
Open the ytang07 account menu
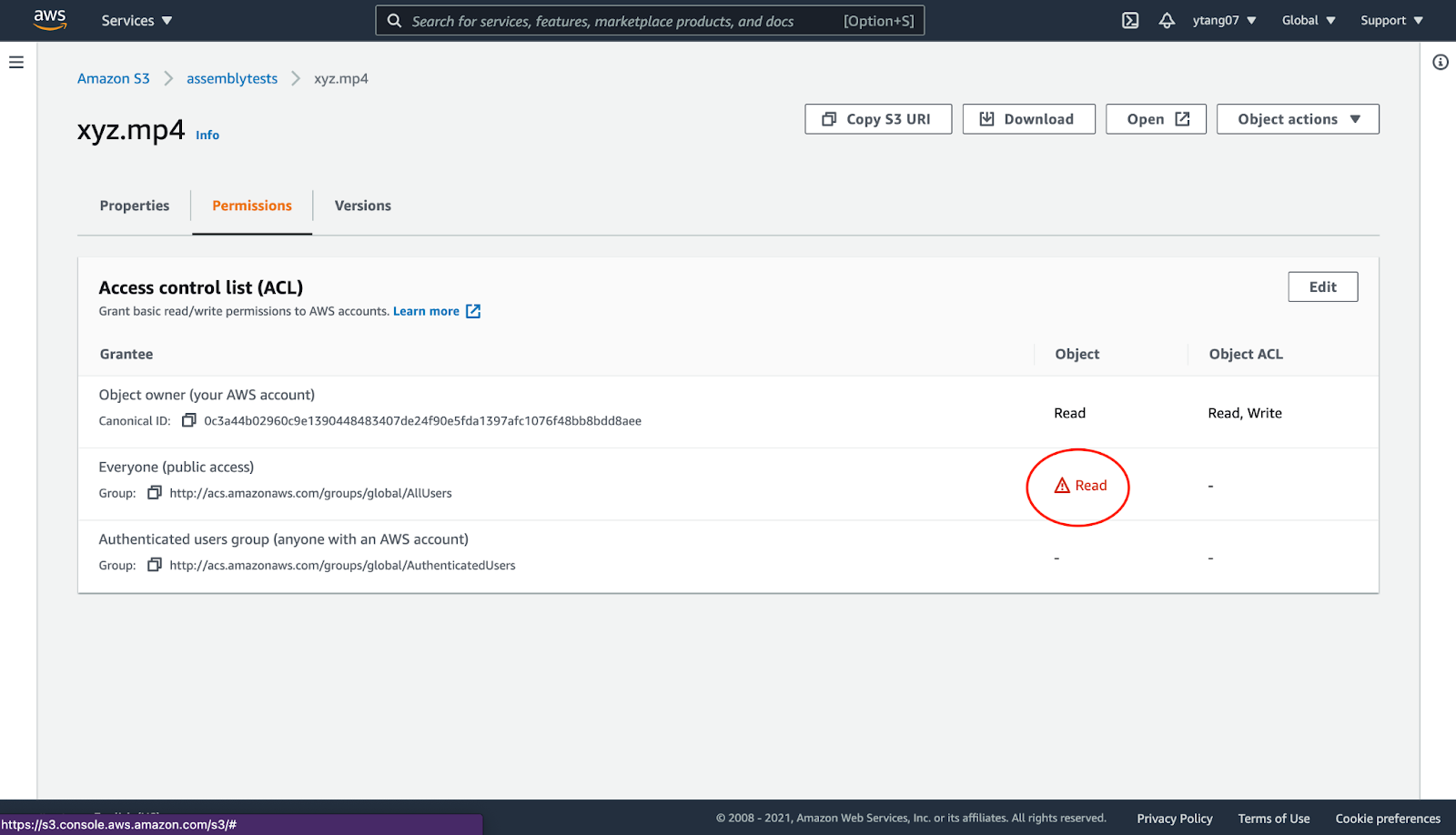(1224, 20)
